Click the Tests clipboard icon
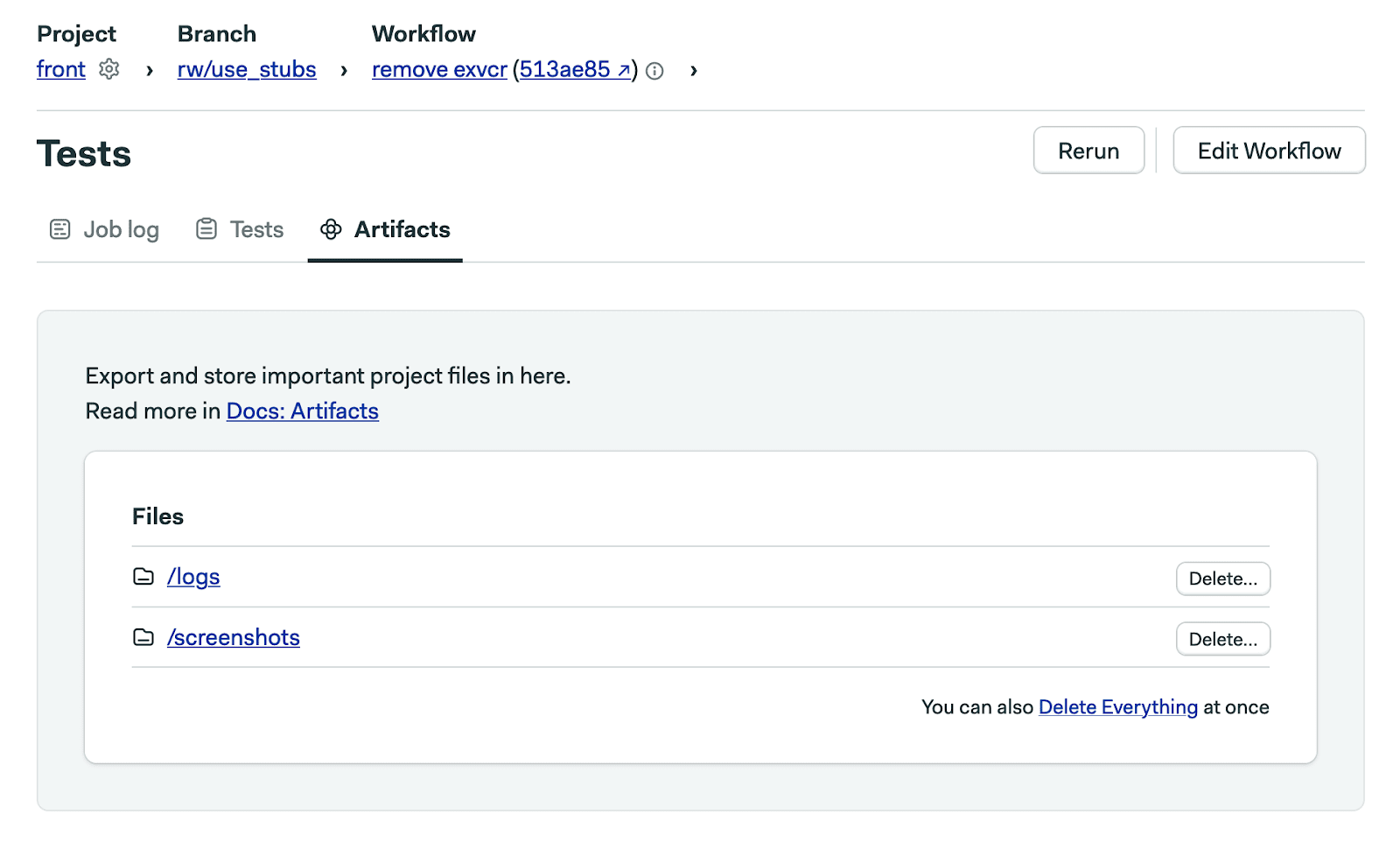The height and width of the screenshot is (842, 1400). [206, 228]
